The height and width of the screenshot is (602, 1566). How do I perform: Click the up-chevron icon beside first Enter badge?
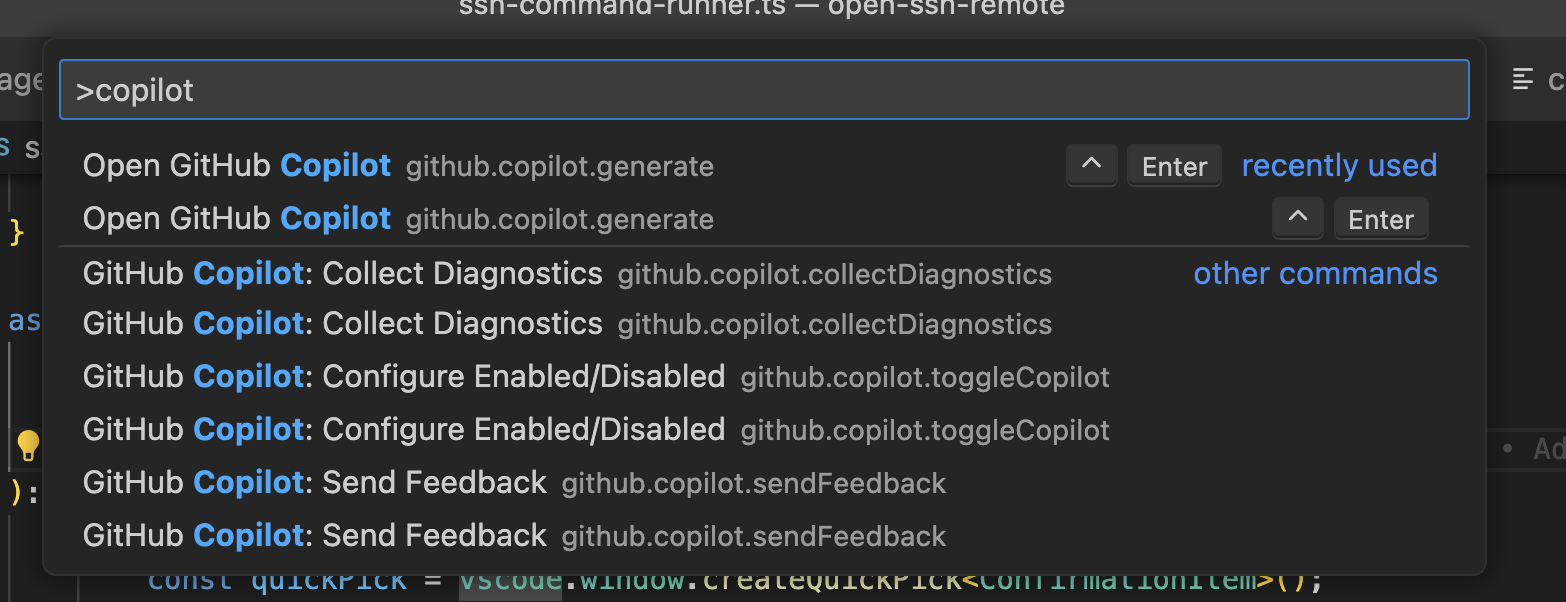point(1091,165)
